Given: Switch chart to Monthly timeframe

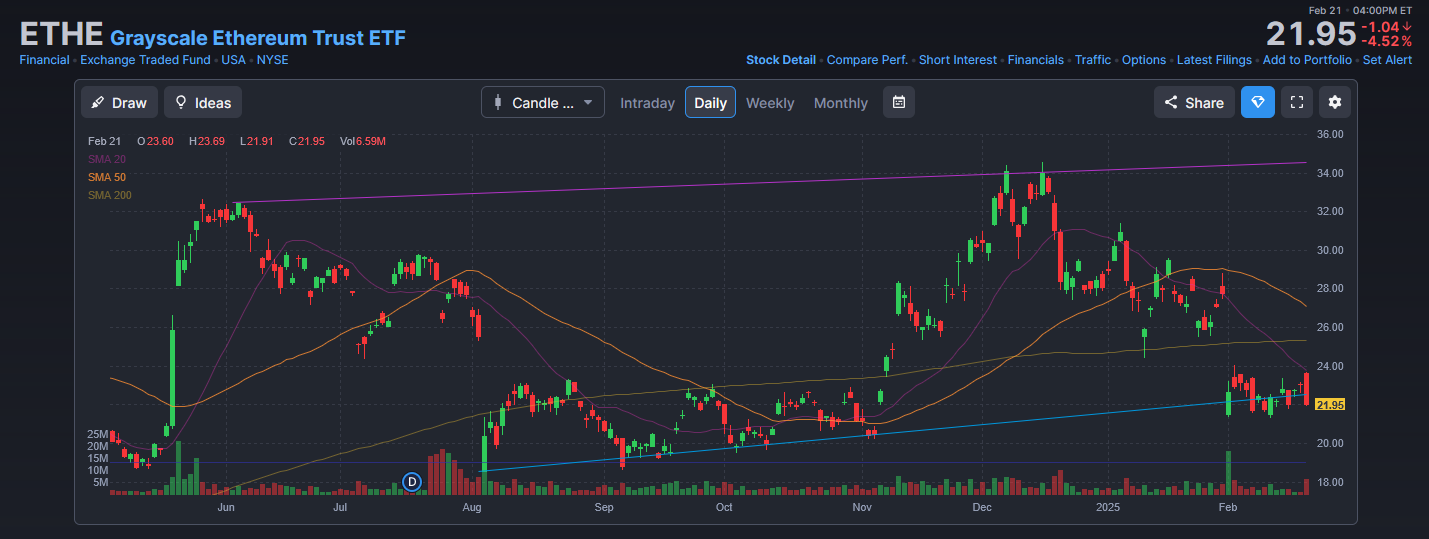Looking at the screenshot, I should (x=840, y=103).
